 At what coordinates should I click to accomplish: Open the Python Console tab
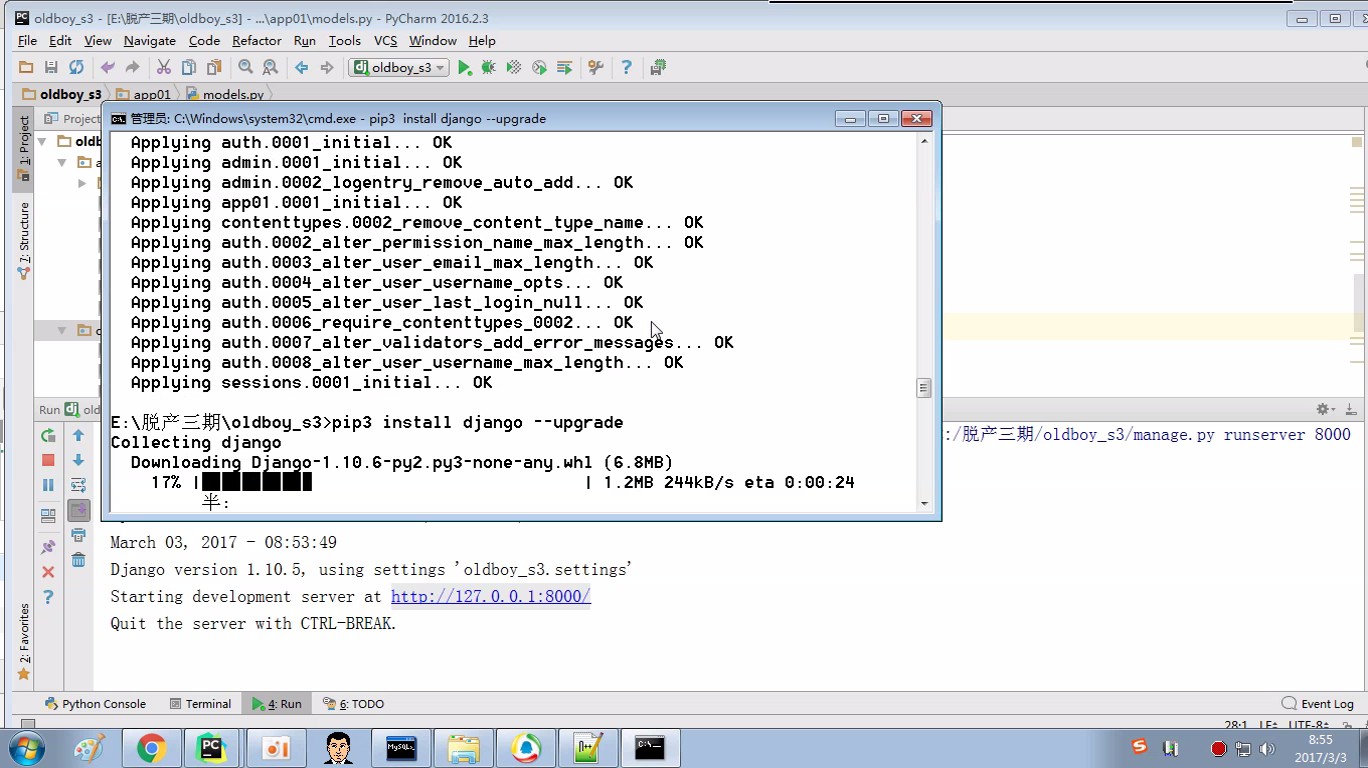[x=94, y=704]
